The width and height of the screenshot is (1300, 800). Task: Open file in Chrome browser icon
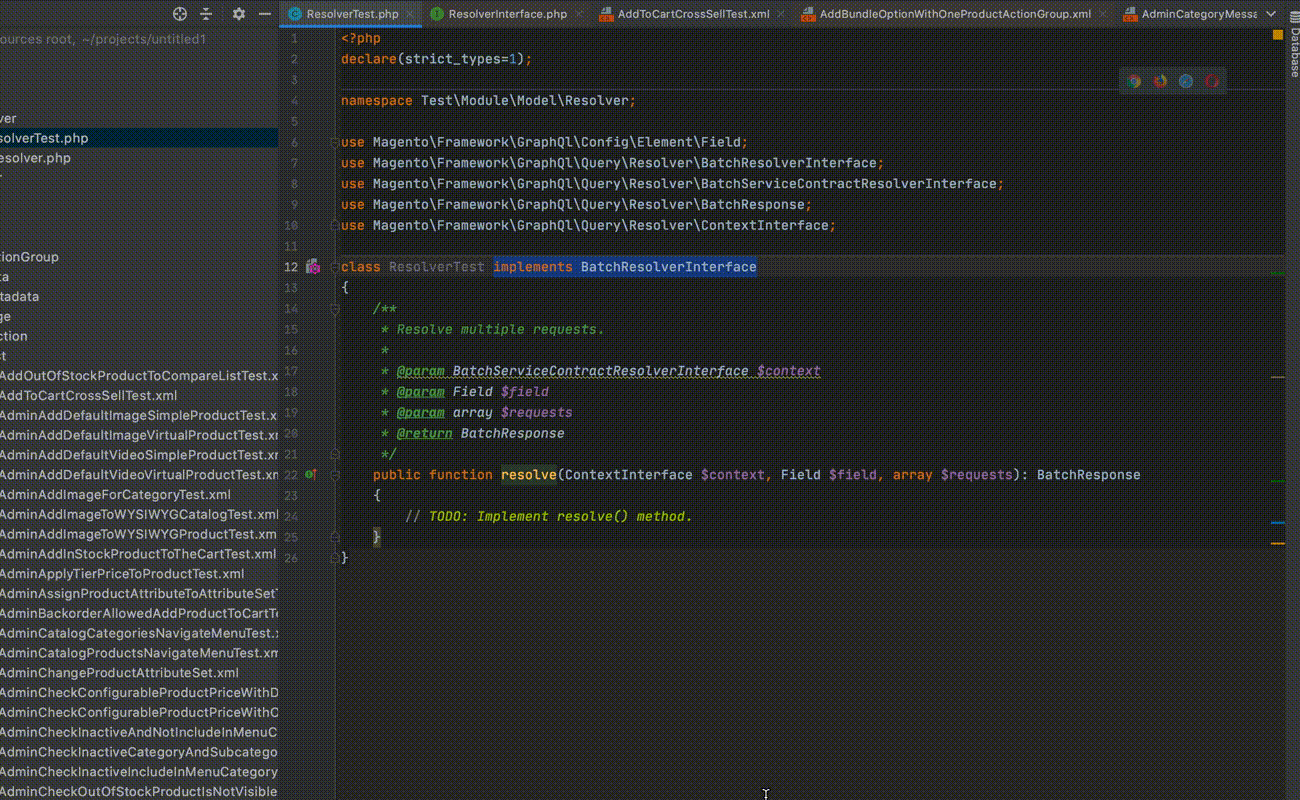[1134, 81]
